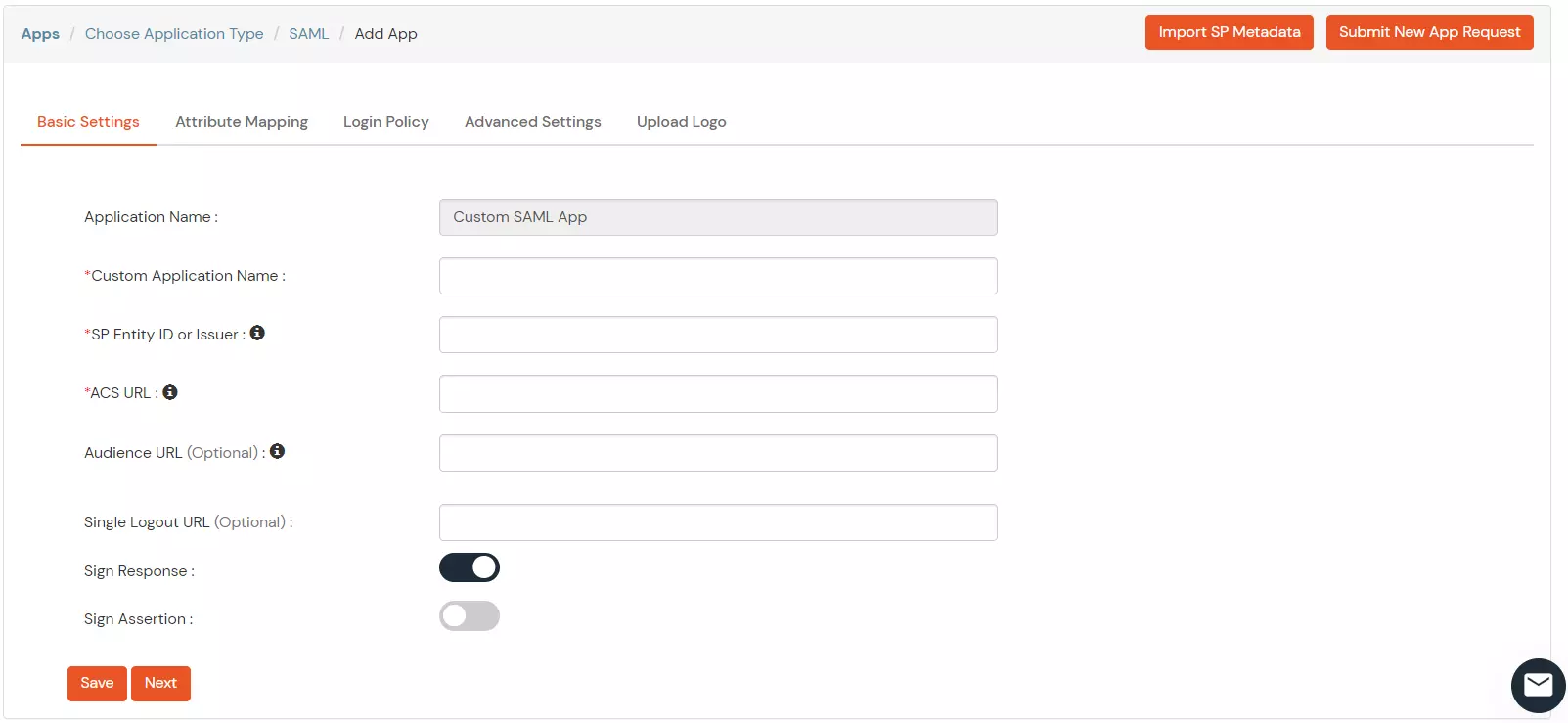Switch to the Basic Settings tab
The image size is (1568, 723).
88,122
